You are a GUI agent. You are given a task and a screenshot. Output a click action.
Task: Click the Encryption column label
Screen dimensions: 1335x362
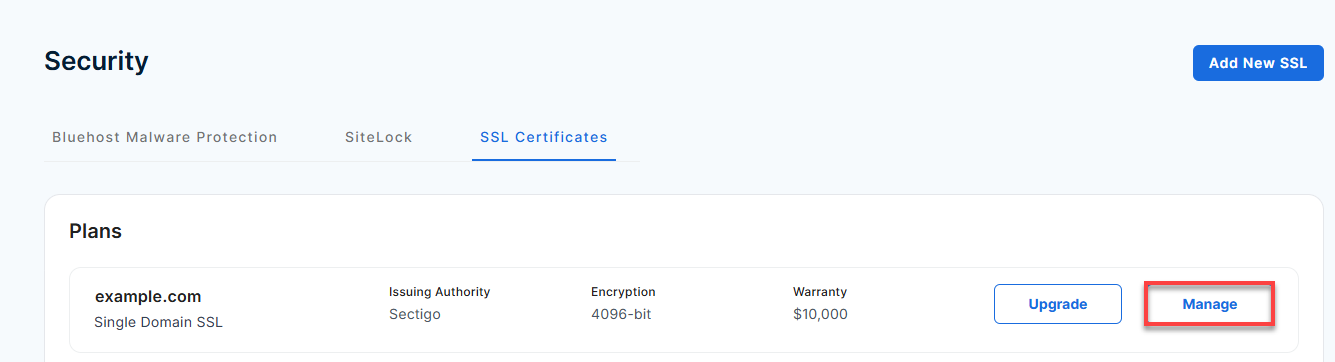point(623,292)
